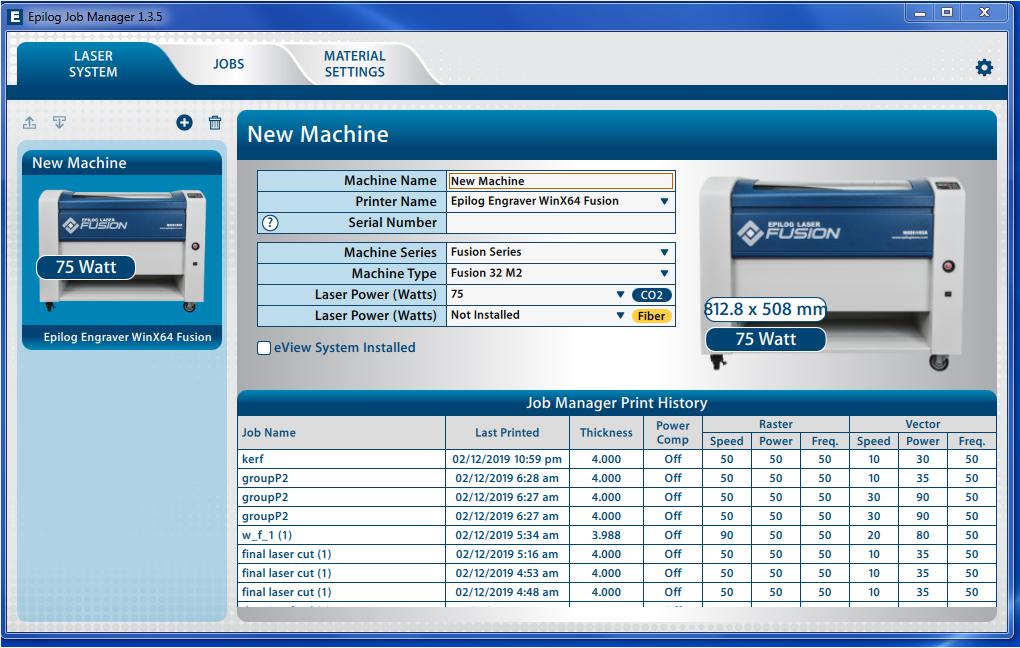This screenshot has width=1020, height=648.
Task: Click the Epilog app icon in title bar
Action: 14,17
